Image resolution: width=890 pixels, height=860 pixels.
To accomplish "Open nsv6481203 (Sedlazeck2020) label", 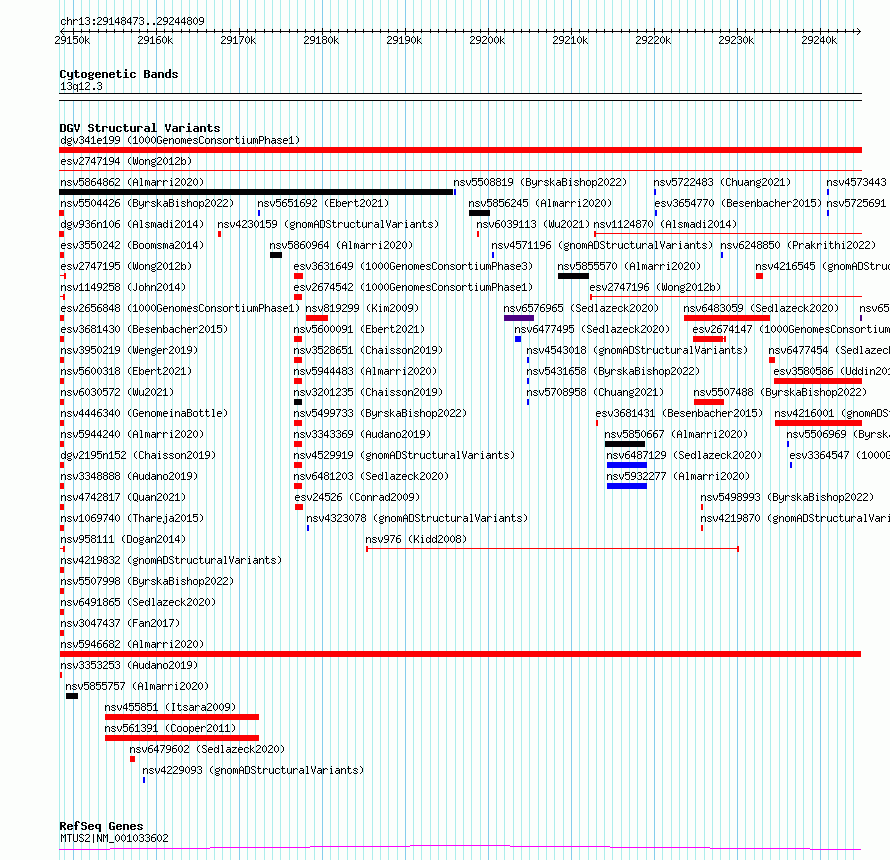I will pyautogui.click(x=371, y=476).
